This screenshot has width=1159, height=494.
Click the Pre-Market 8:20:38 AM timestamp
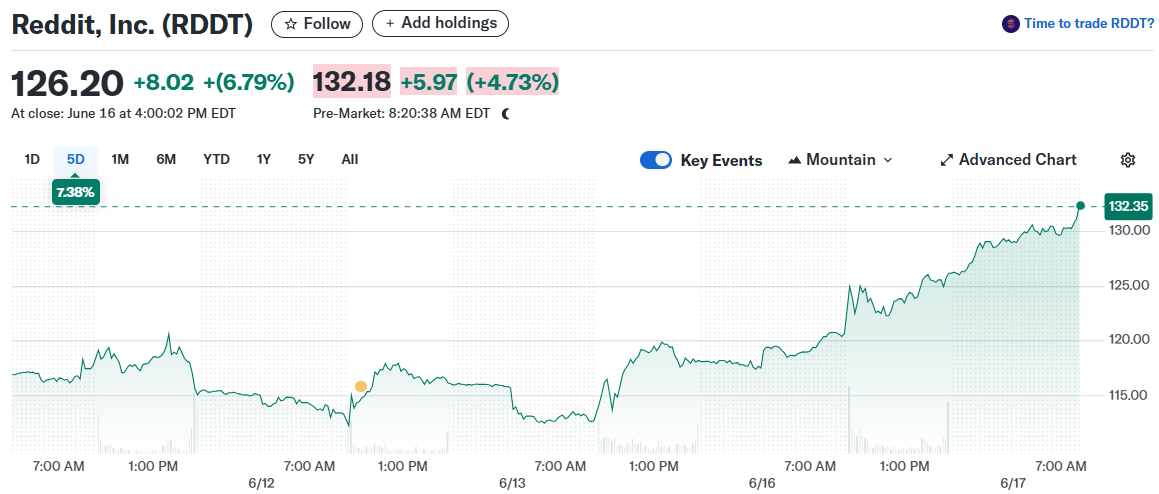coord(402,114)
